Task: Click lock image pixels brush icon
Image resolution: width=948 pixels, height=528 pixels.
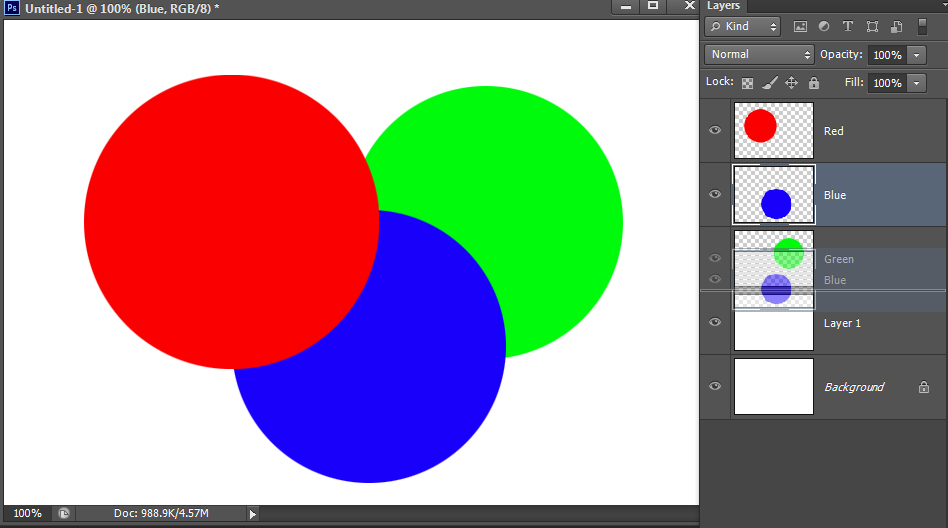Action: [x=769, y=83]
